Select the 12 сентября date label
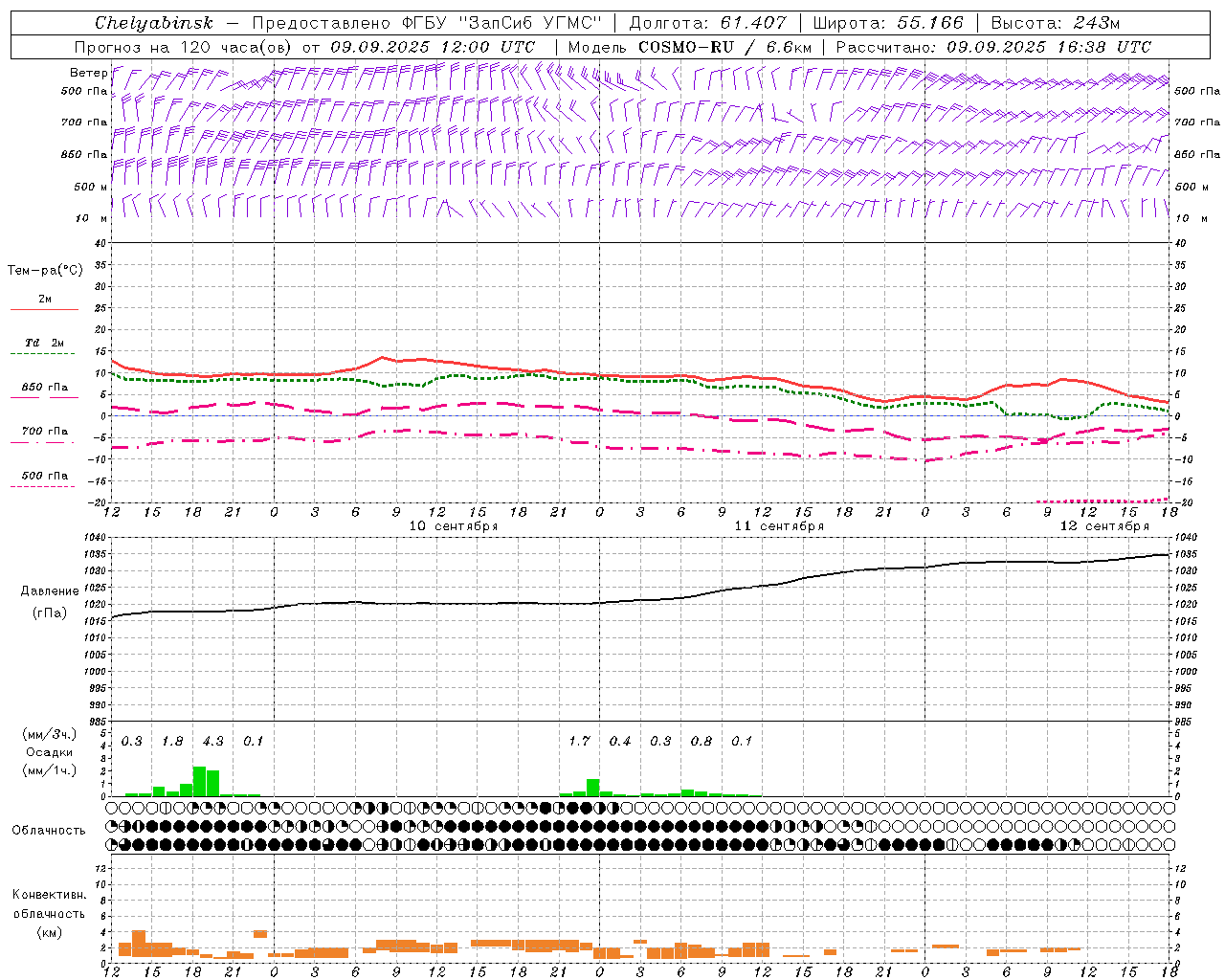This screenshot has width=1225, height=980. point(1104,526)
